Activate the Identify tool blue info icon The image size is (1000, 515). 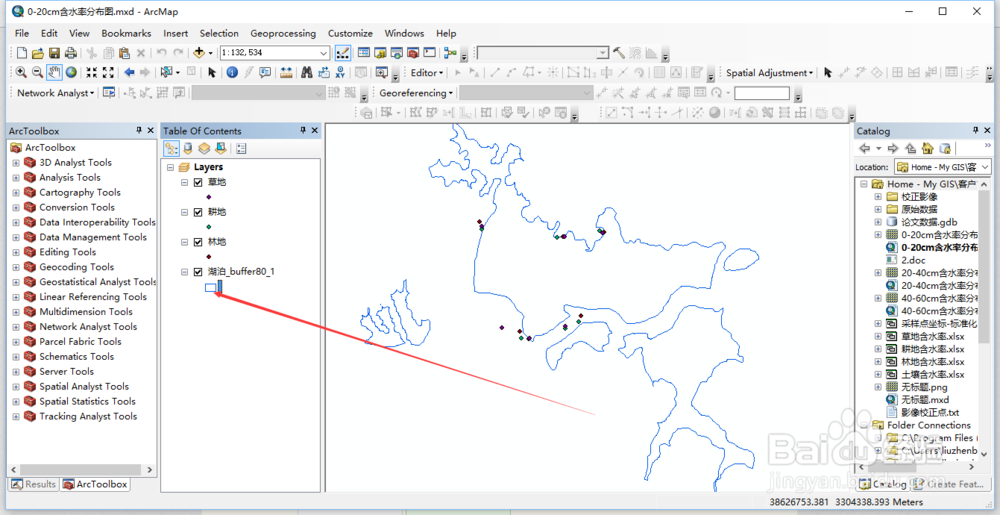point(232,73)
